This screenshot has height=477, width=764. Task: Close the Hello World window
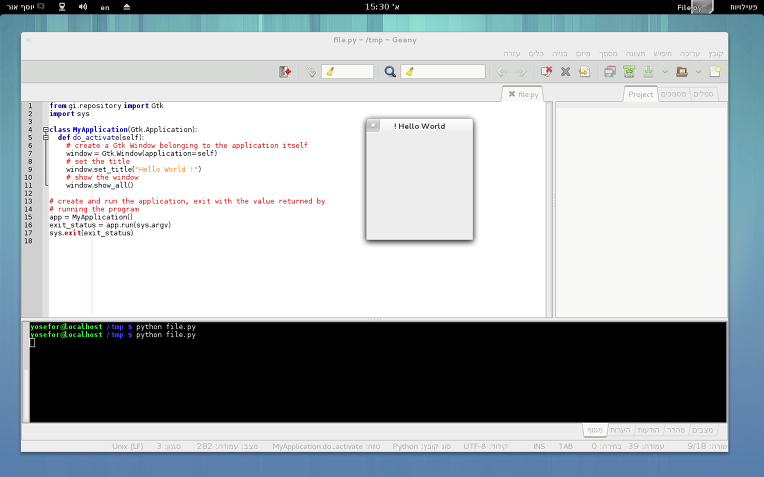(x=373, y=125)
